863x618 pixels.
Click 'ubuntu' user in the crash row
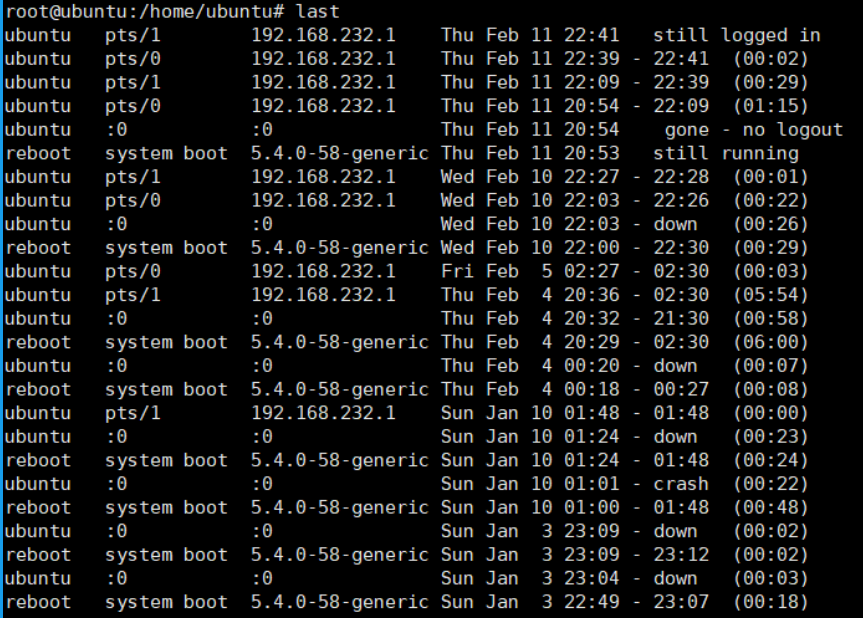(38, 484)
